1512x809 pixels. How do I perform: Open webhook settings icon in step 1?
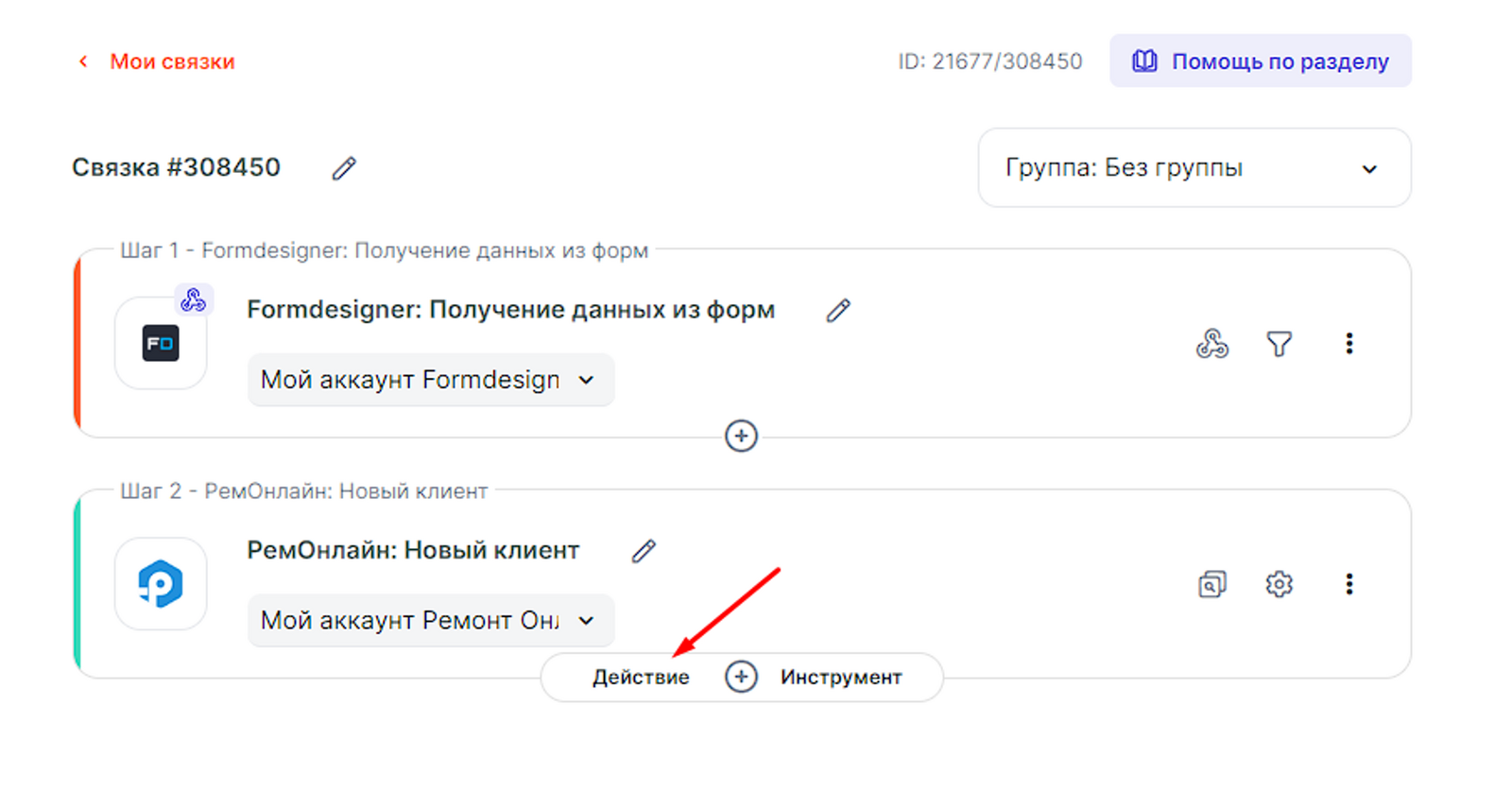pyautogui.click(x=1211, y=344)
